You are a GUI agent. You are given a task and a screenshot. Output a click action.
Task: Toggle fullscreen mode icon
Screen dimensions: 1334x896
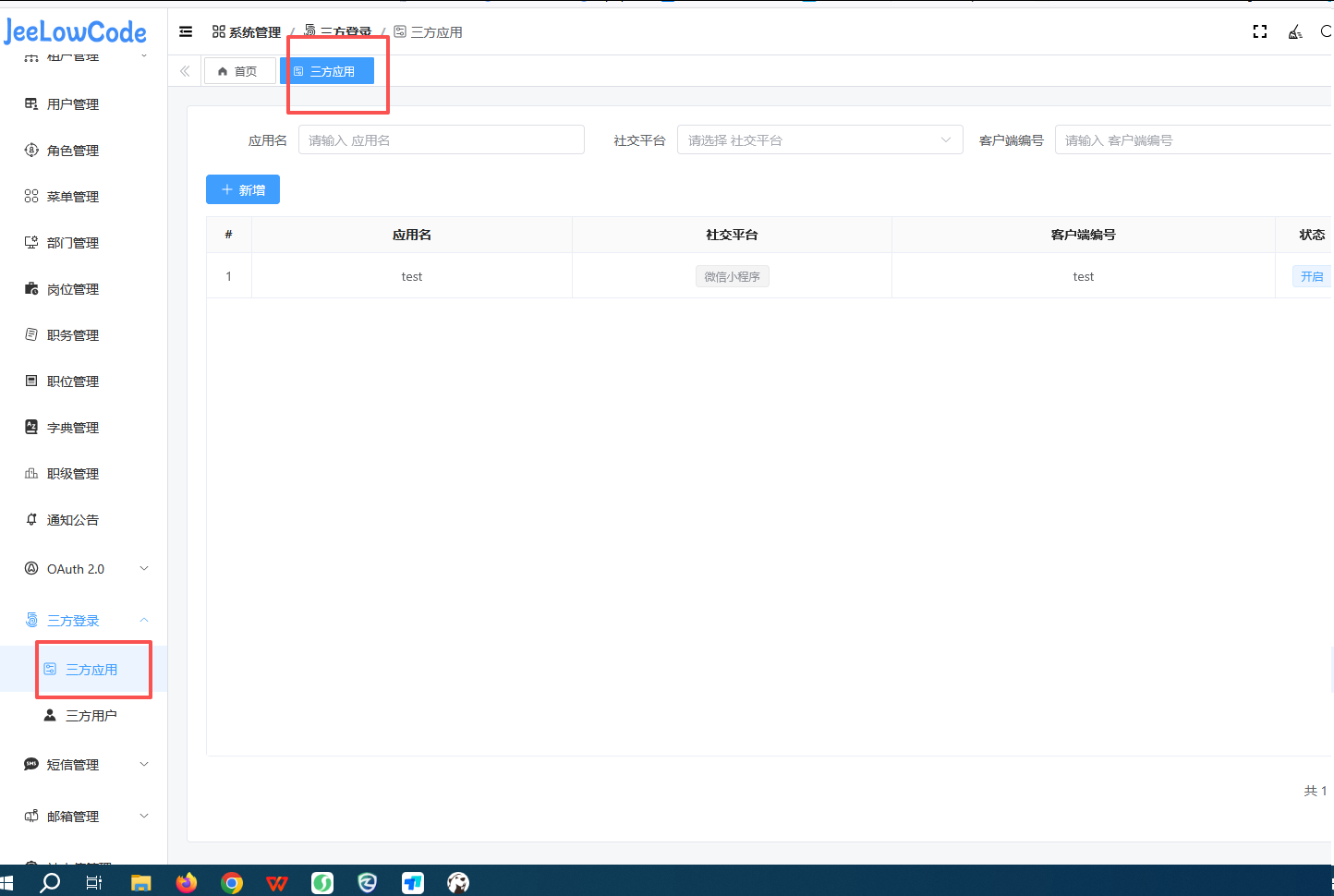point(1259,31)
